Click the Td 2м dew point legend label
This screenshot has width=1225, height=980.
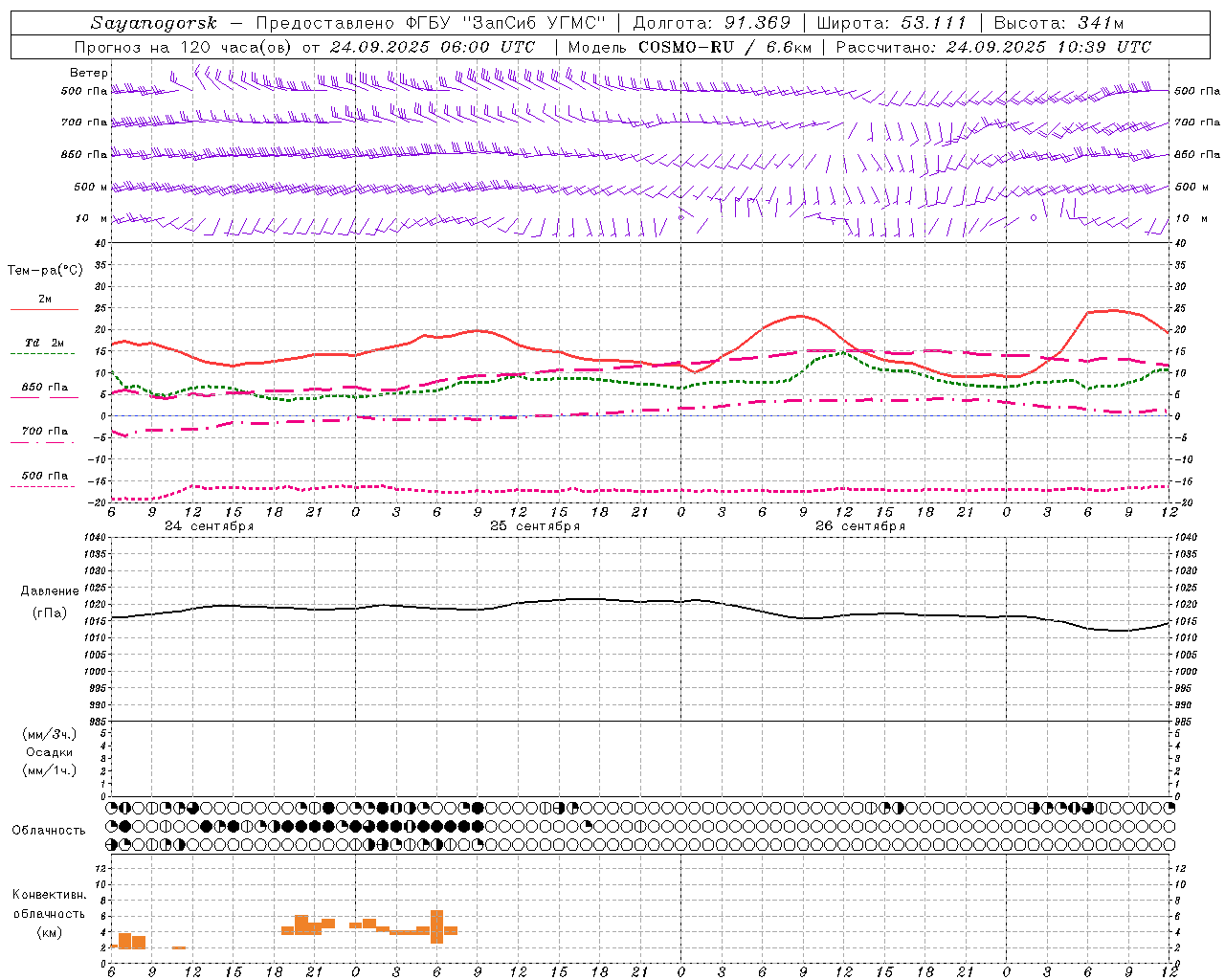pos(44,343)
